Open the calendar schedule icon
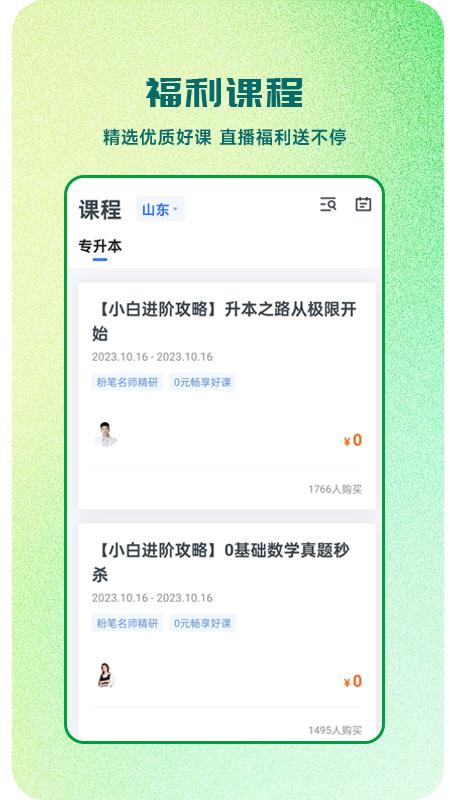The height and width of the screenshot is (800, 450). pyautogui.click(x=363, y=204)
